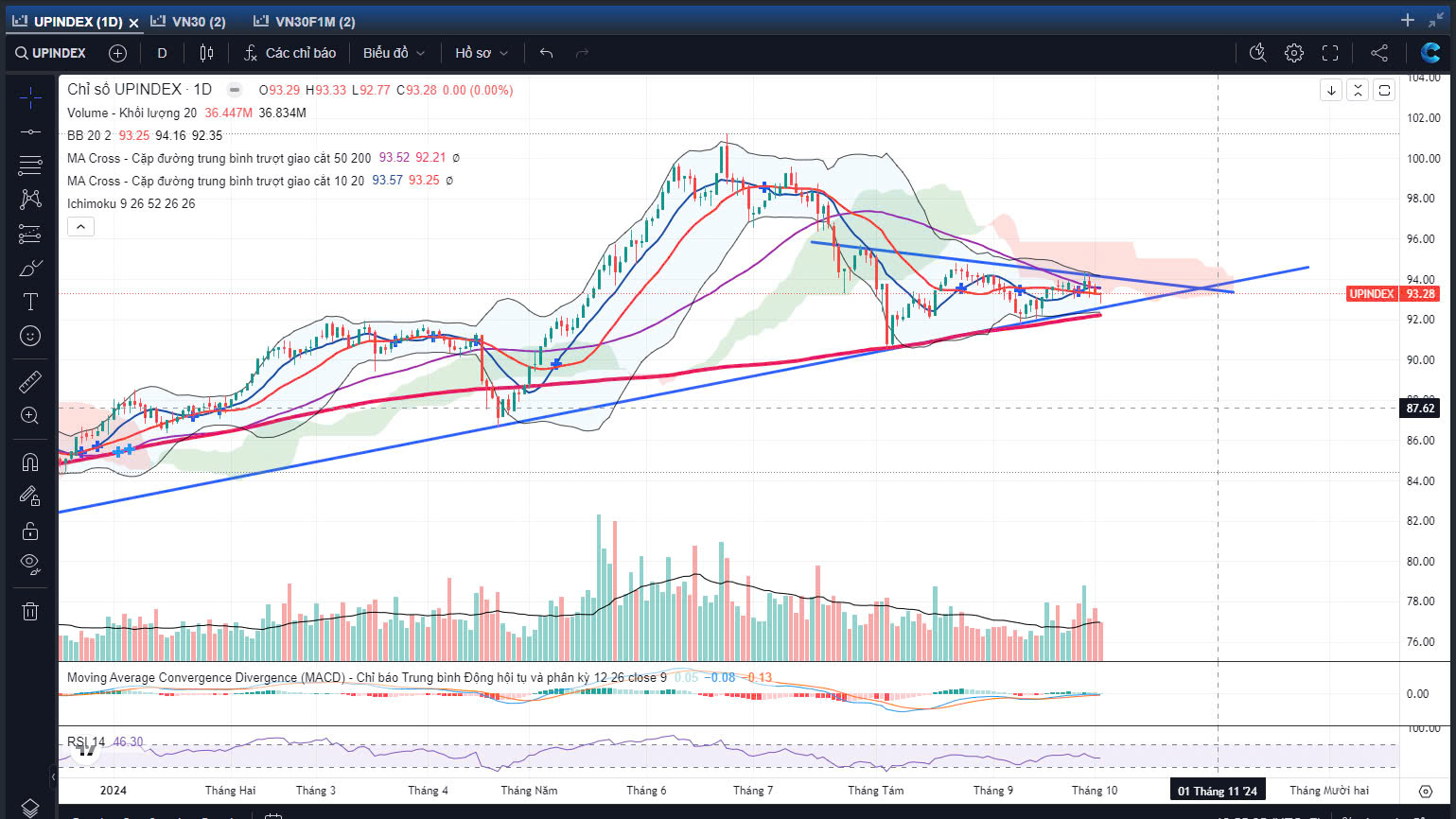Click the 87.62 price axis marker

(1420, 409)
